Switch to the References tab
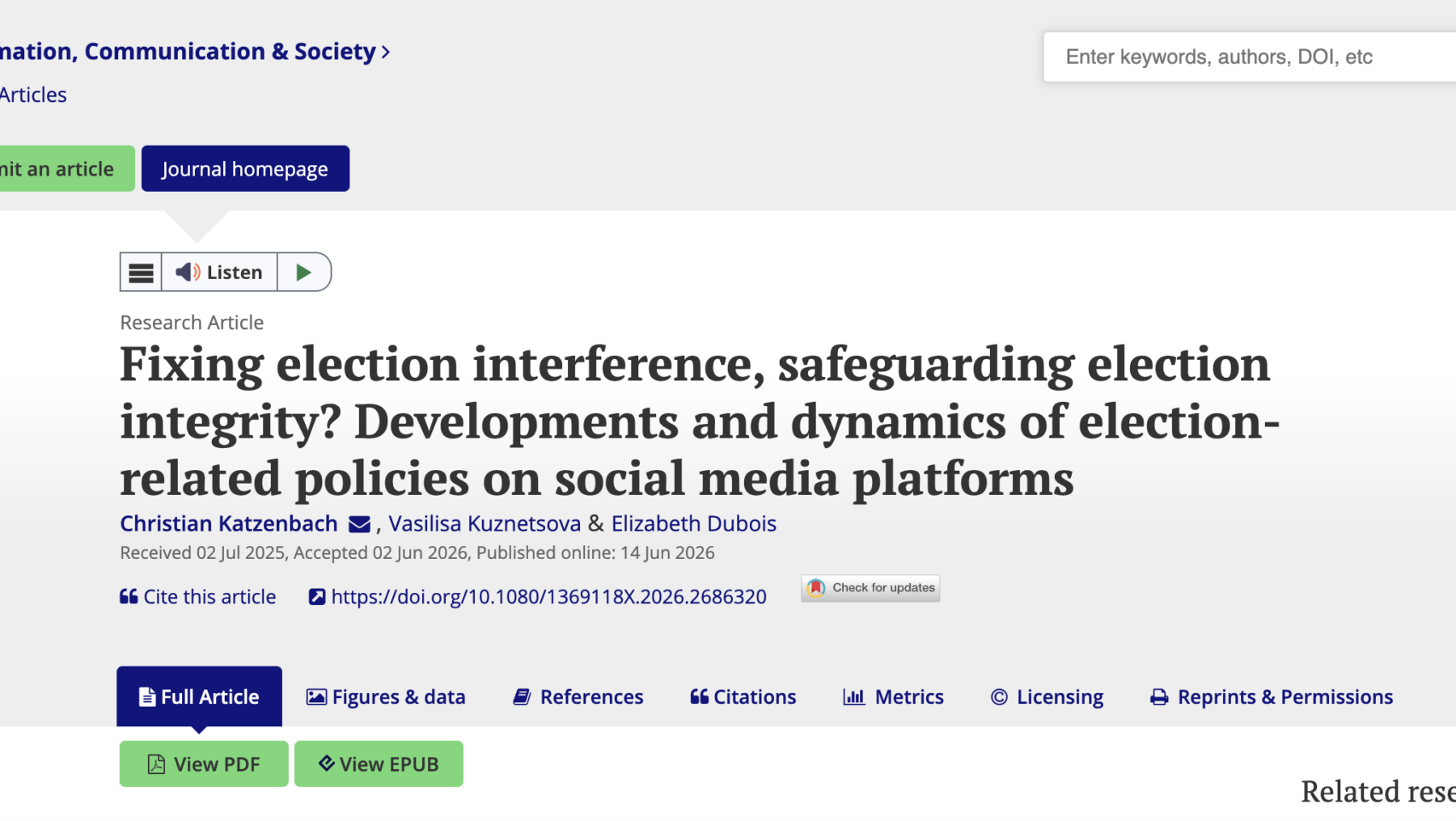The height and width of the screenshot is (821, 1456). point(578,696)
